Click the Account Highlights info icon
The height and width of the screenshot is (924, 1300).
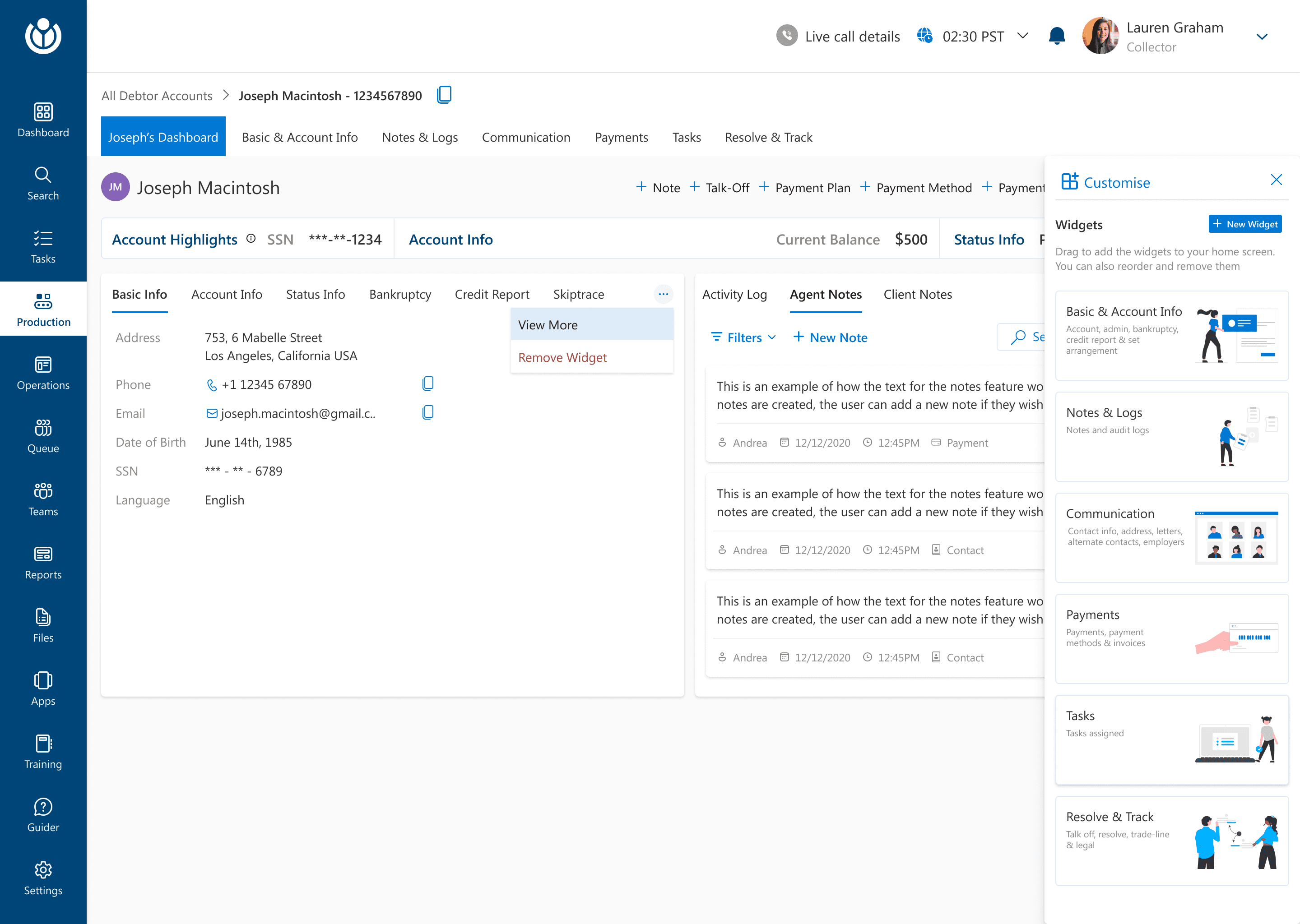click(251, 239)
